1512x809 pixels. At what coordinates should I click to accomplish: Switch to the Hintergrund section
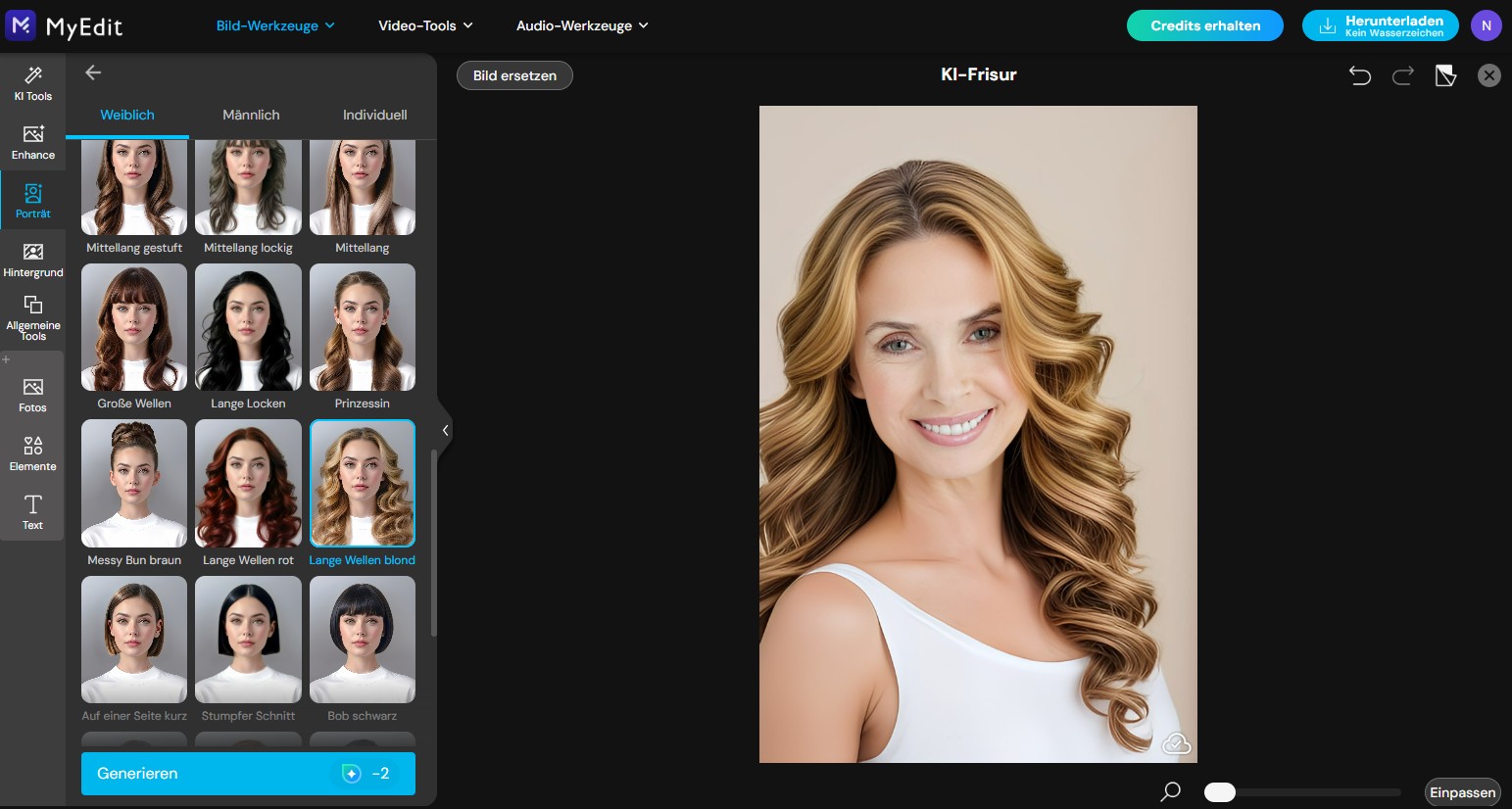(x=32, y=260)
